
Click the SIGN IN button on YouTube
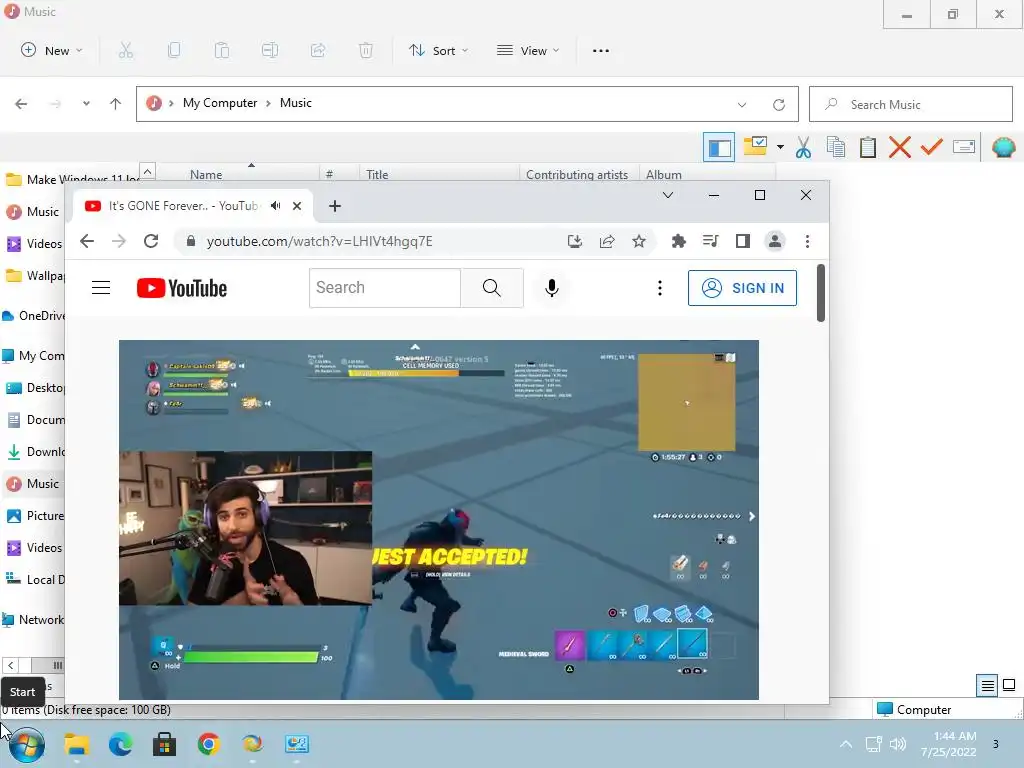743,288
